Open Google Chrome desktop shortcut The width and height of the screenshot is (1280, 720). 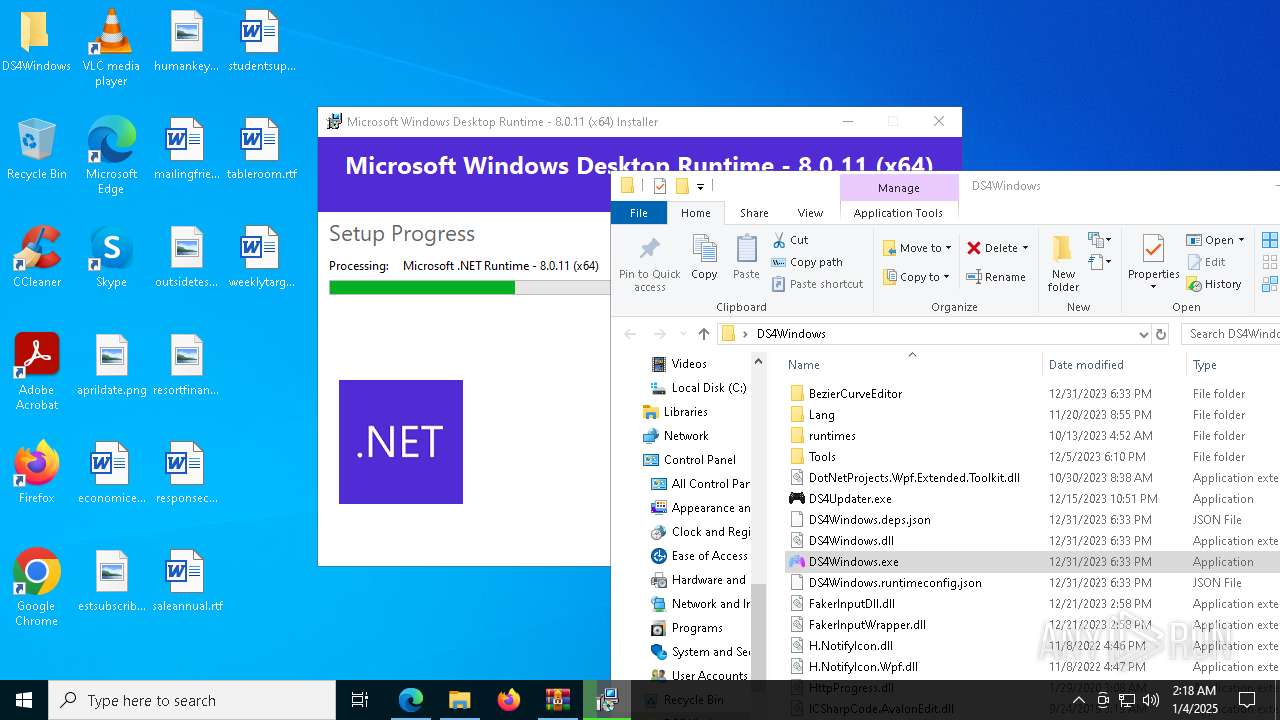(x=36, y=587)
